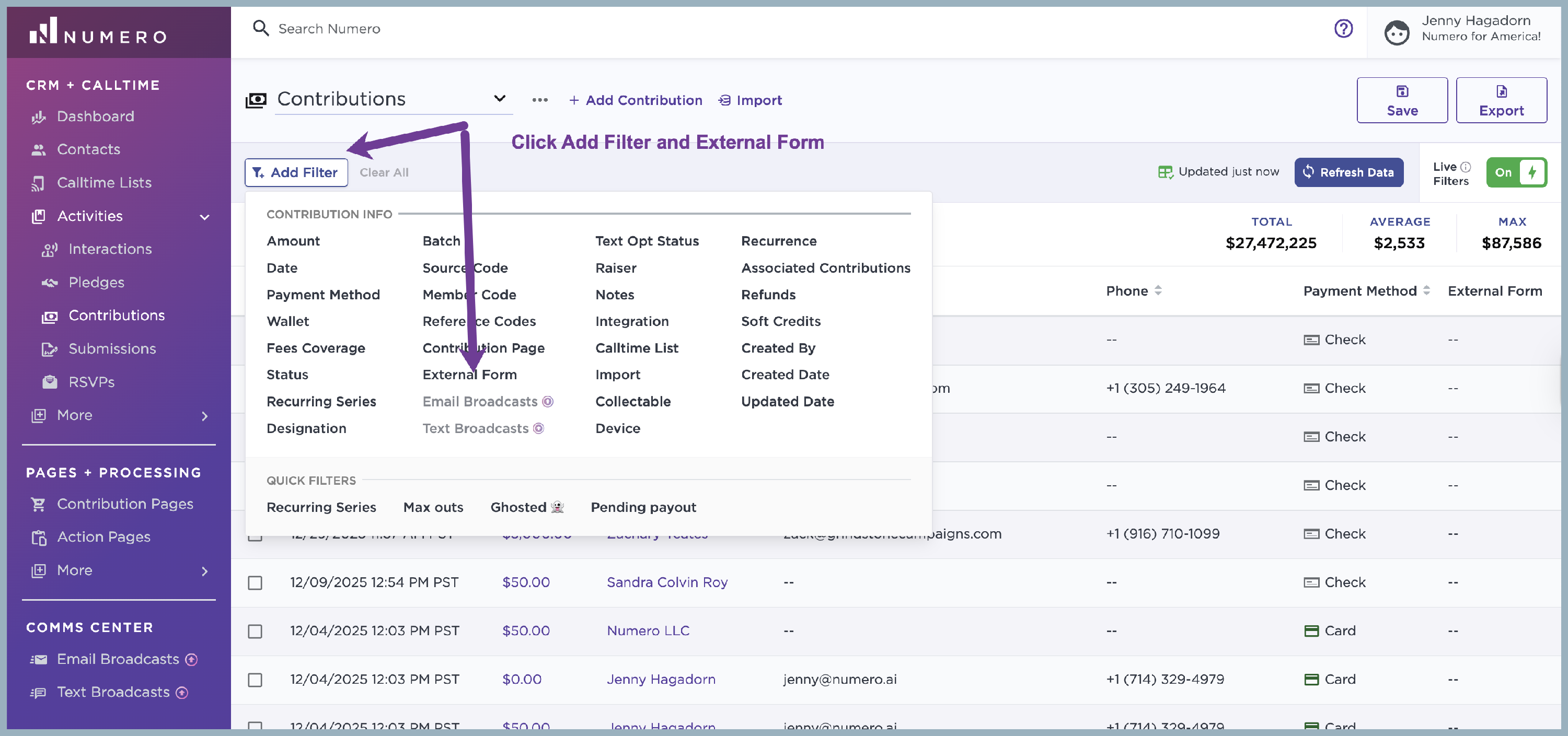Image resolution: width=1568 pixels, height=736 pixels.
Task: Choose the Payment Method filter option
Action: click(x=322, y=295)
